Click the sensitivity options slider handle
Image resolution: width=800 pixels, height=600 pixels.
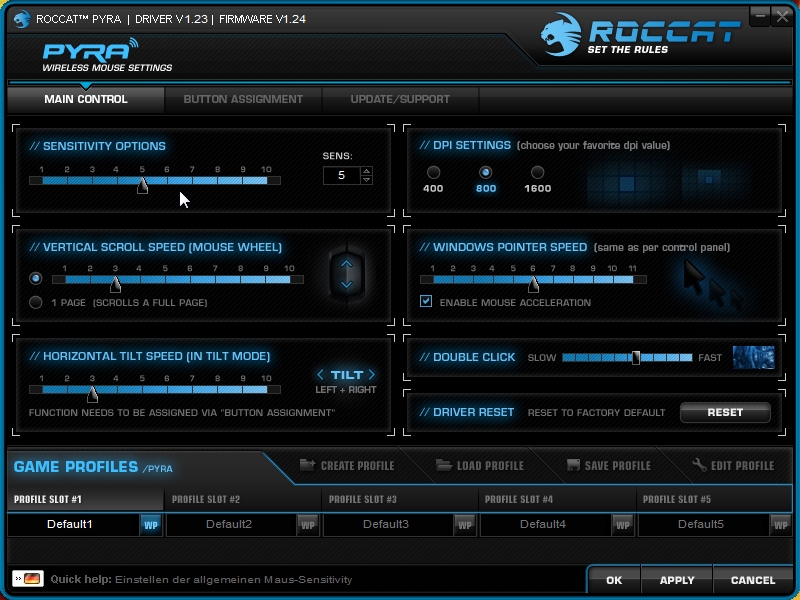click(x=142, y=185)
